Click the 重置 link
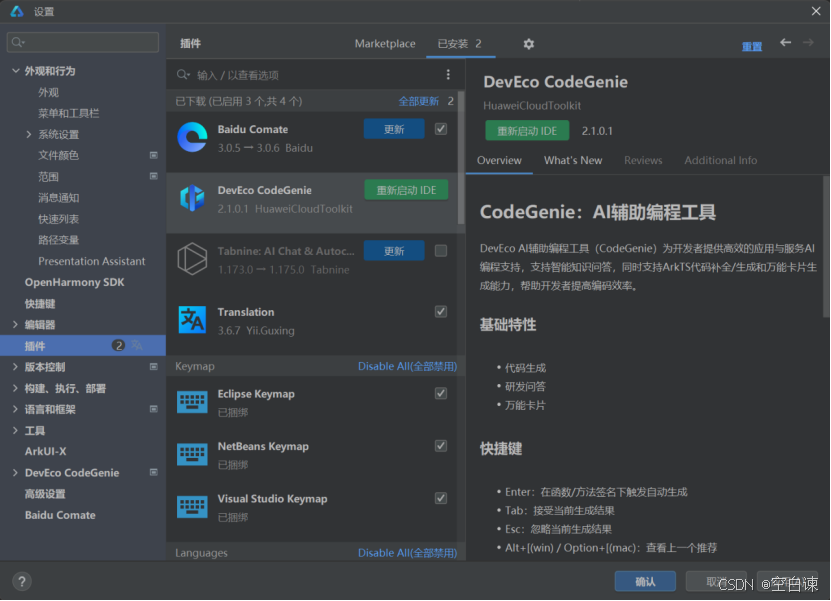Viewport: 831px width, 601px height. [x=752, y=47]
